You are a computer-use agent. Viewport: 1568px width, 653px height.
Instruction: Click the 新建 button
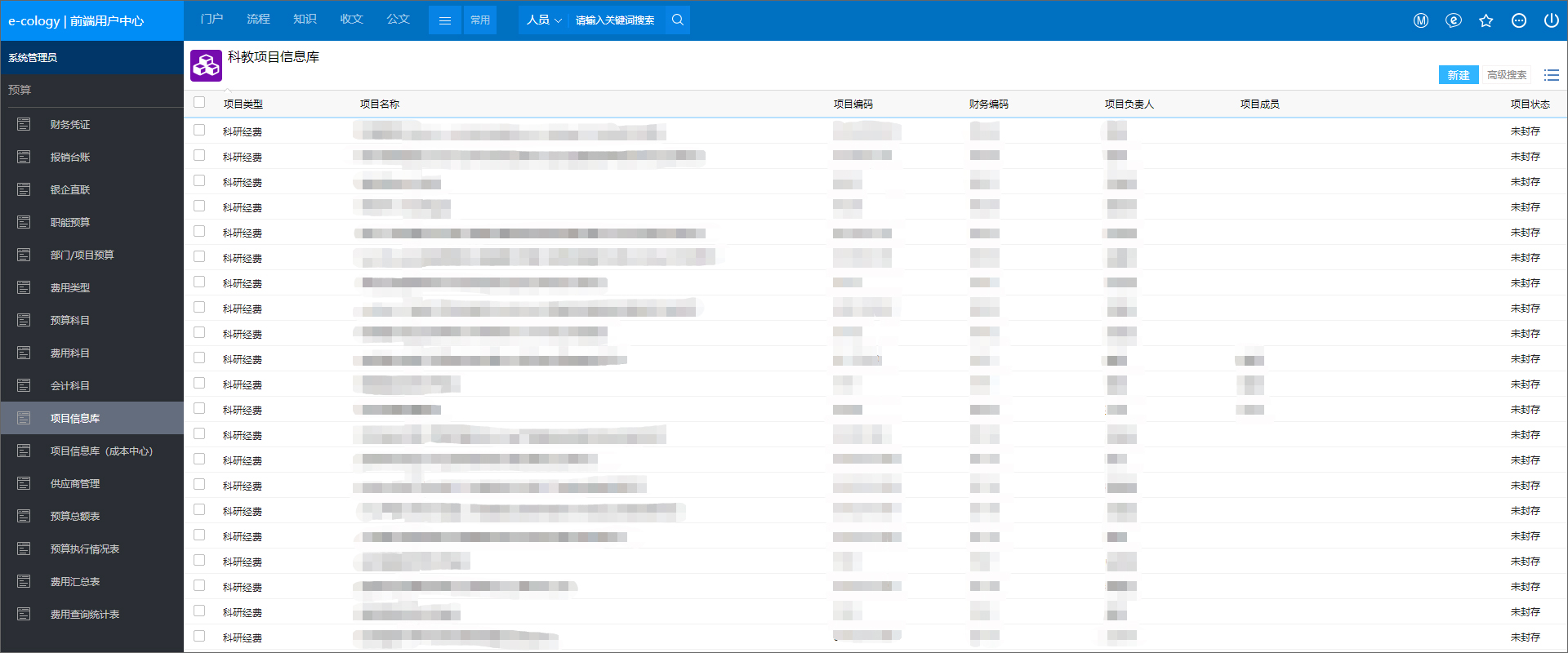click(x=1459, y=75)
